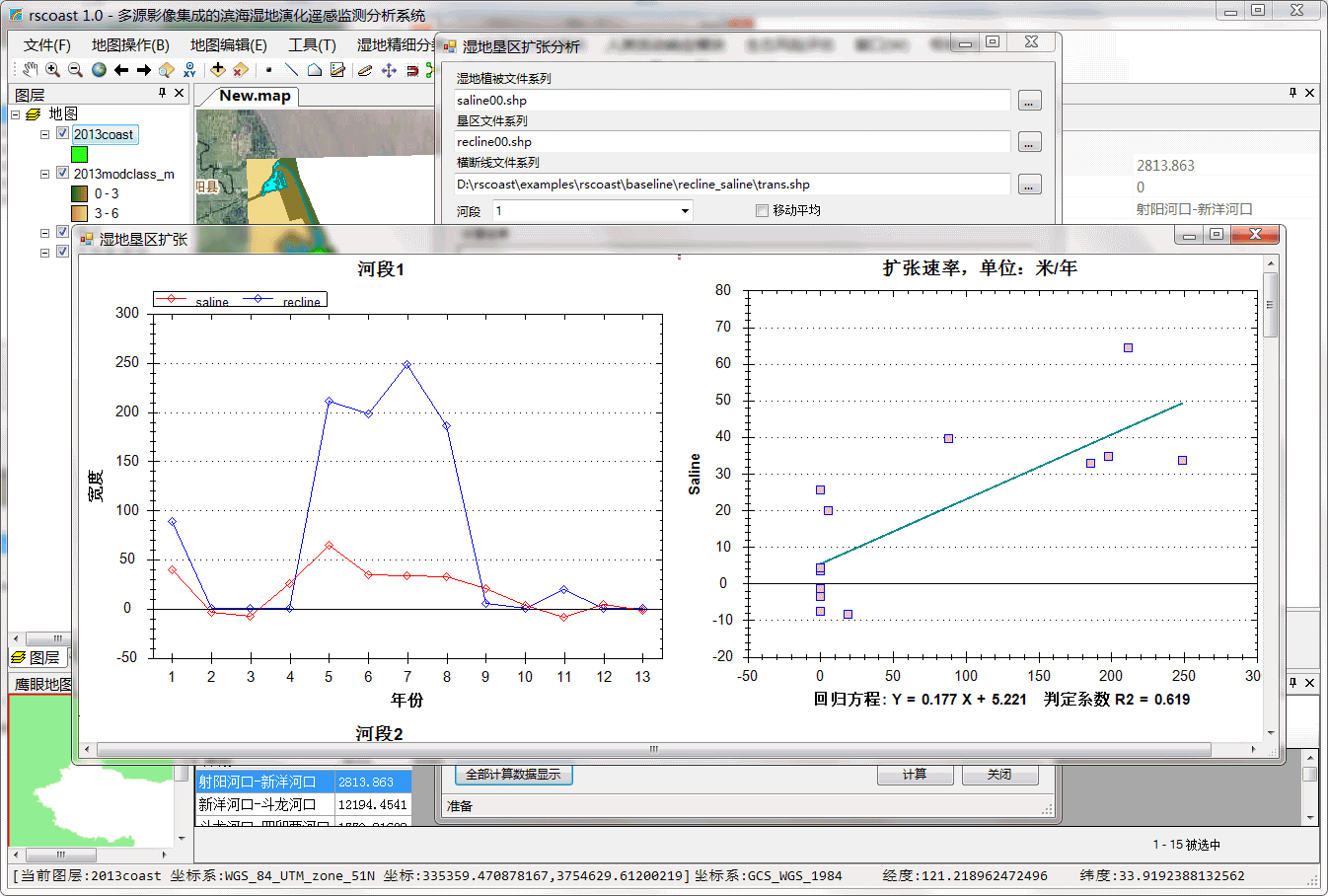Click the full extent globe icon
This screenshot has width=1328, height=896.
(x=99, y=70)
